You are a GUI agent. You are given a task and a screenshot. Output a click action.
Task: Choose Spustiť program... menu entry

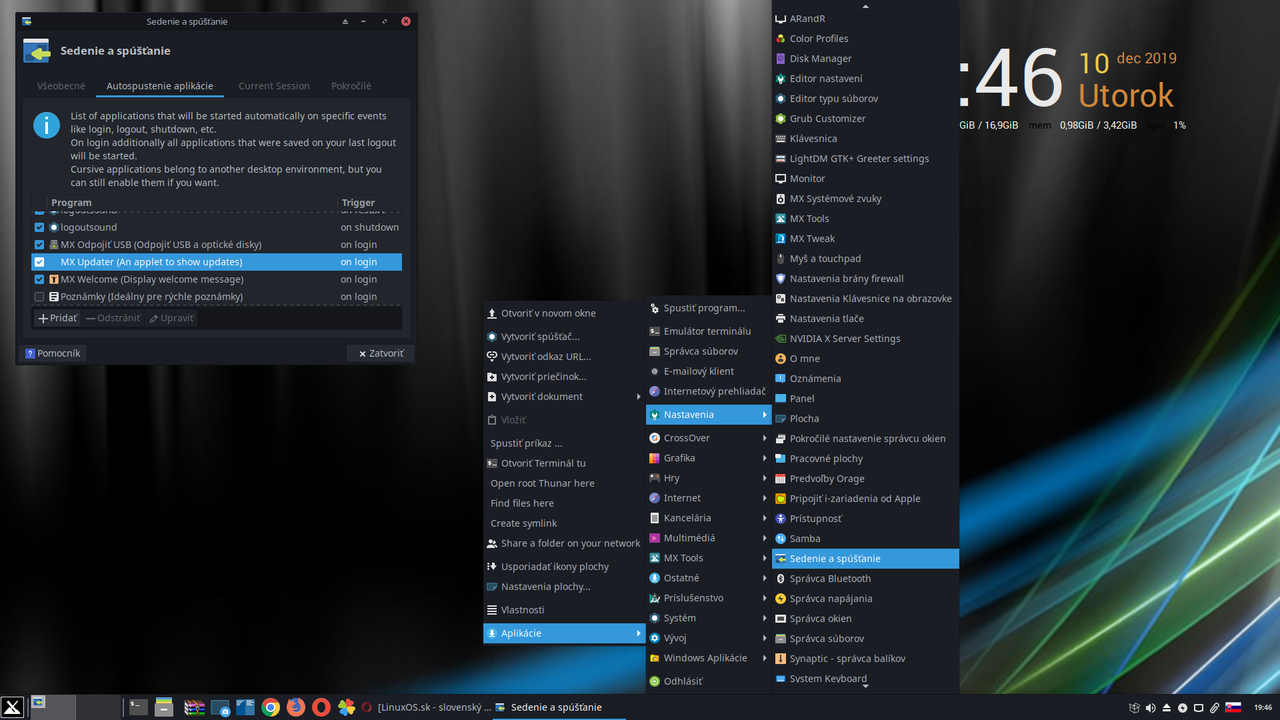tap(709, 308)
